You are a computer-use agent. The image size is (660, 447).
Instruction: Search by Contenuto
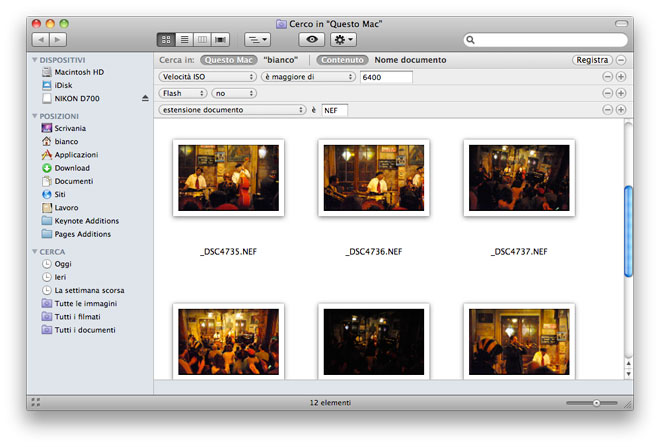click(x=342, y=60)
